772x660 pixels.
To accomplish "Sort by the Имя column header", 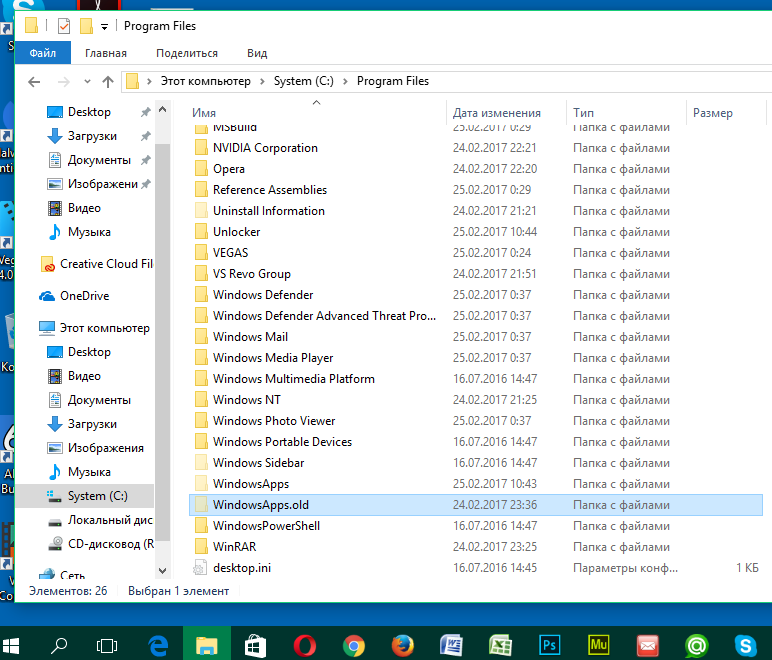I will pos(204,113).
